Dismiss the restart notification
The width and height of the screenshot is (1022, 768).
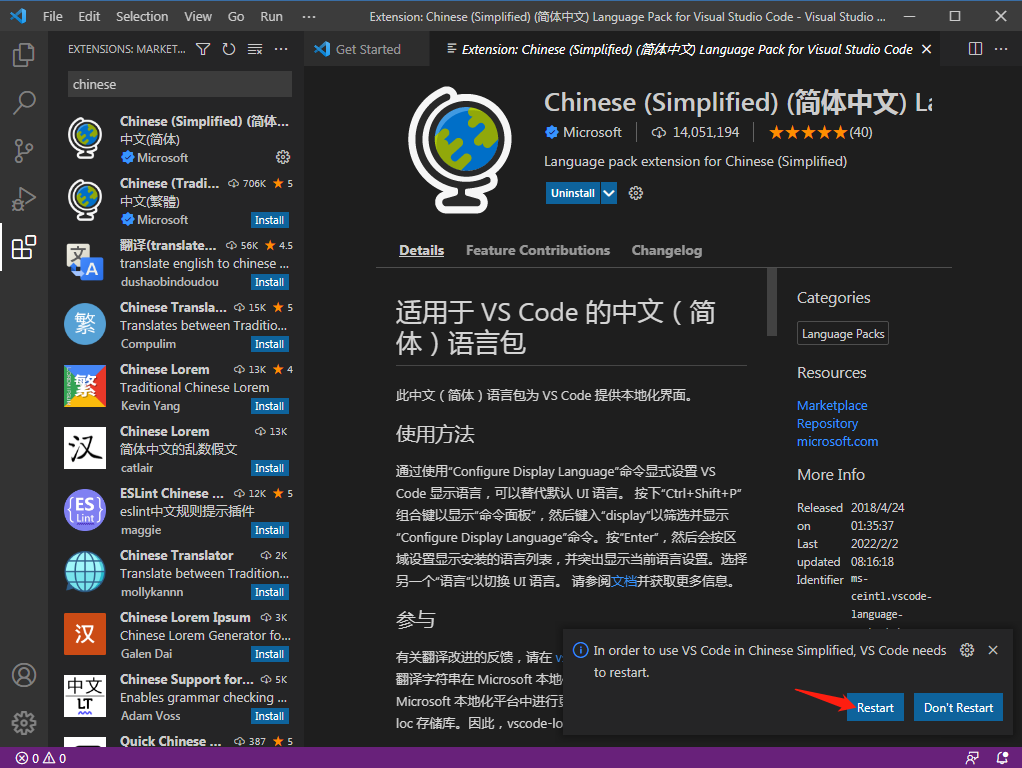pyautogui.click(x=993, y=650)
